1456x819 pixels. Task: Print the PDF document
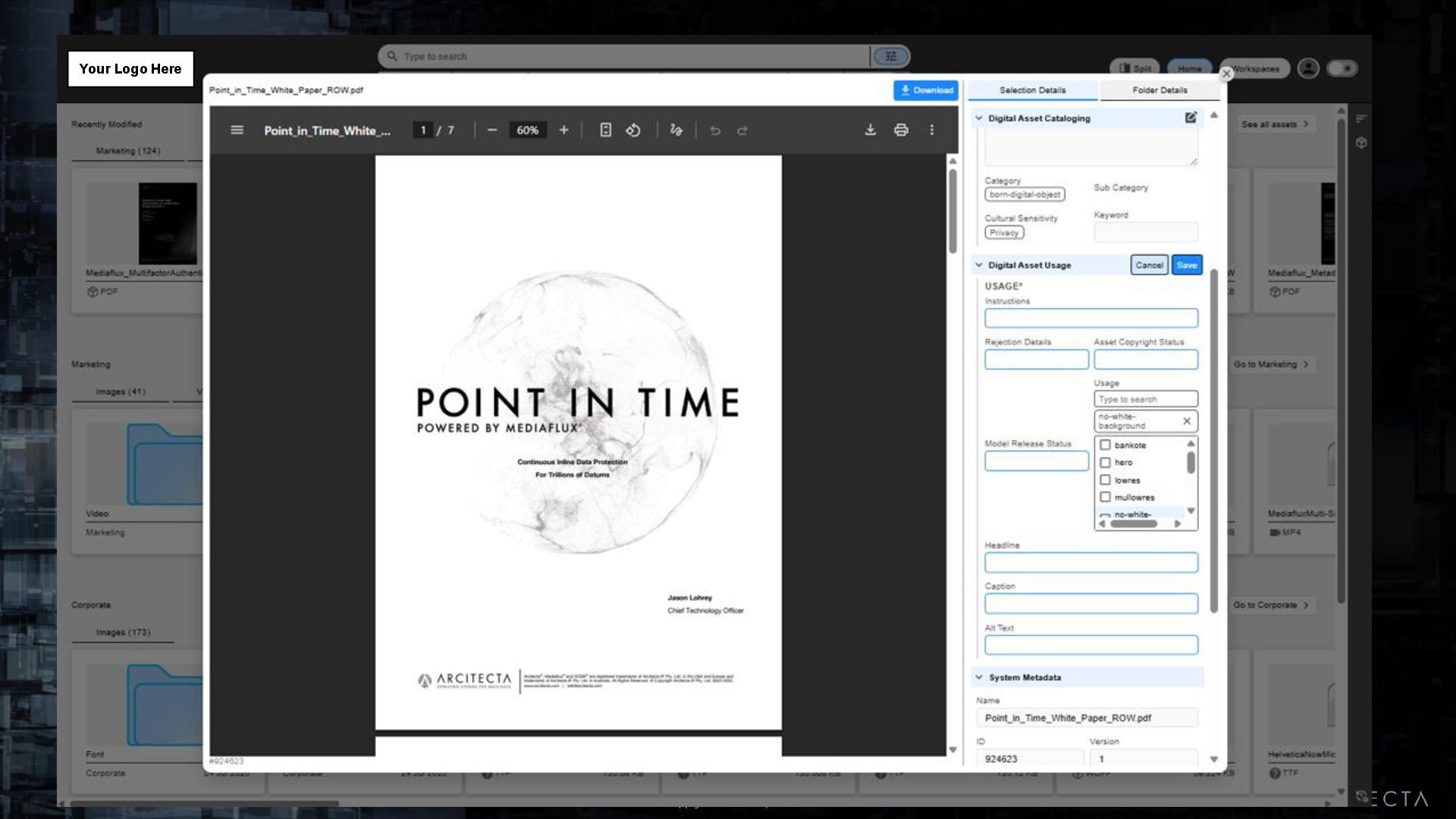tap(901, 130)
